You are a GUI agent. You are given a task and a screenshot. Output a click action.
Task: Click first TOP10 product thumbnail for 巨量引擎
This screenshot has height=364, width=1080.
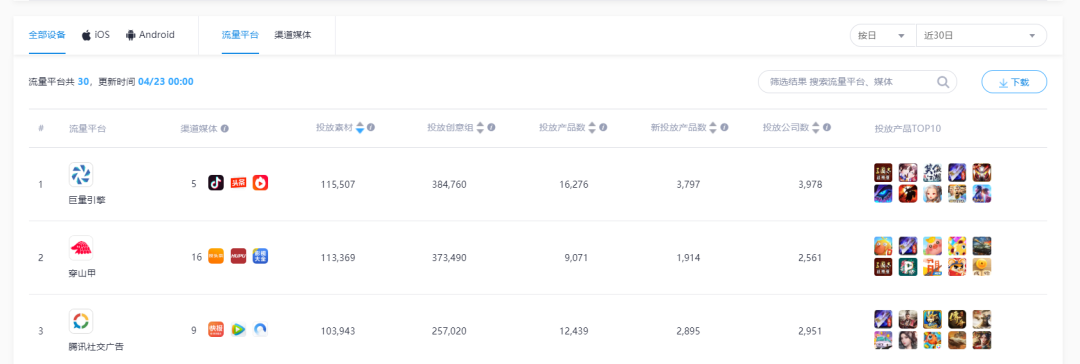883,172
